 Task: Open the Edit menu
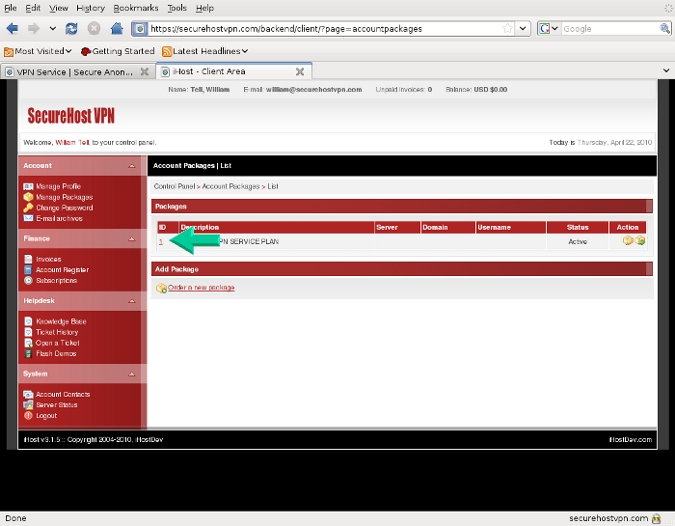click(x=33, y=8)
